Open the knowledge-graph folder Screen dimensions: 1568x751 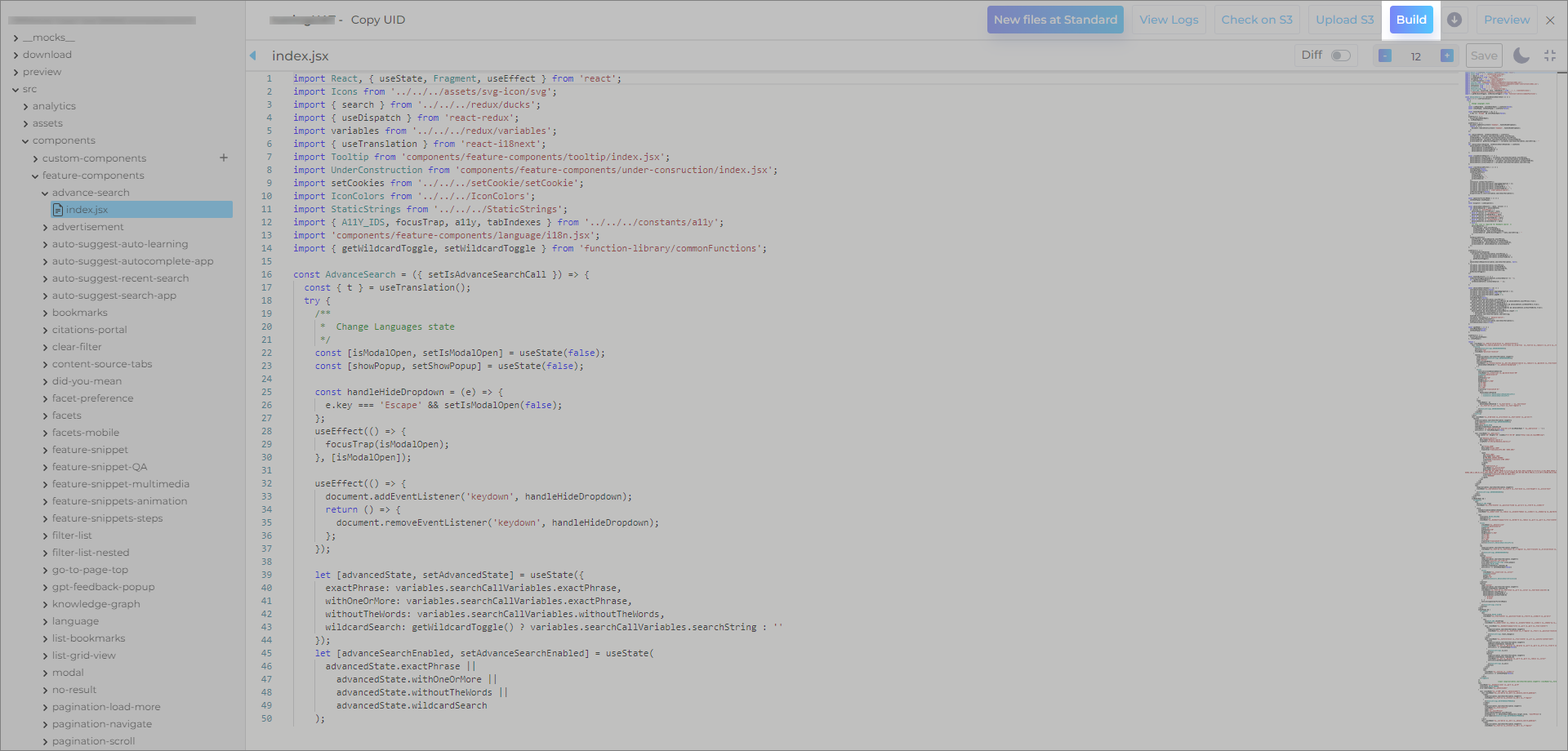(96, 604)
